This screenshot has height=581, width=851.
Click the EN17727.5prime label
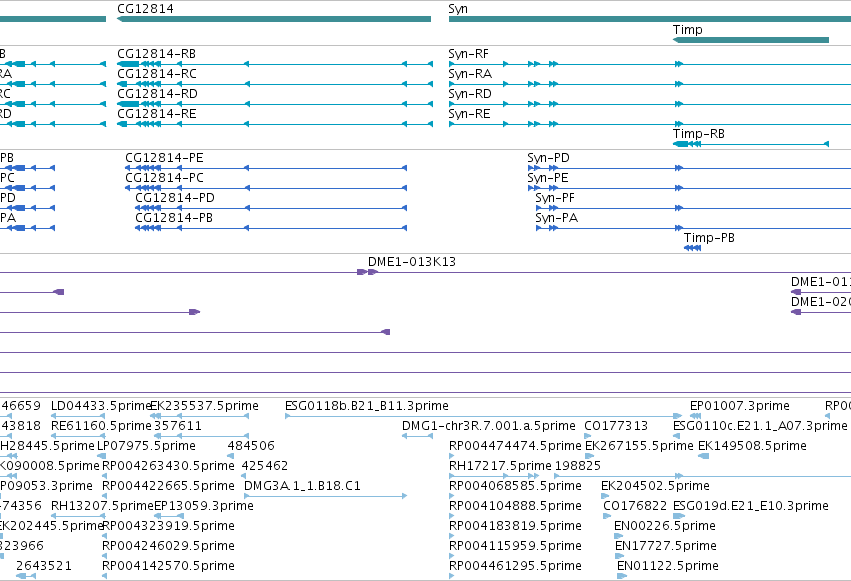tap(666, 546)
